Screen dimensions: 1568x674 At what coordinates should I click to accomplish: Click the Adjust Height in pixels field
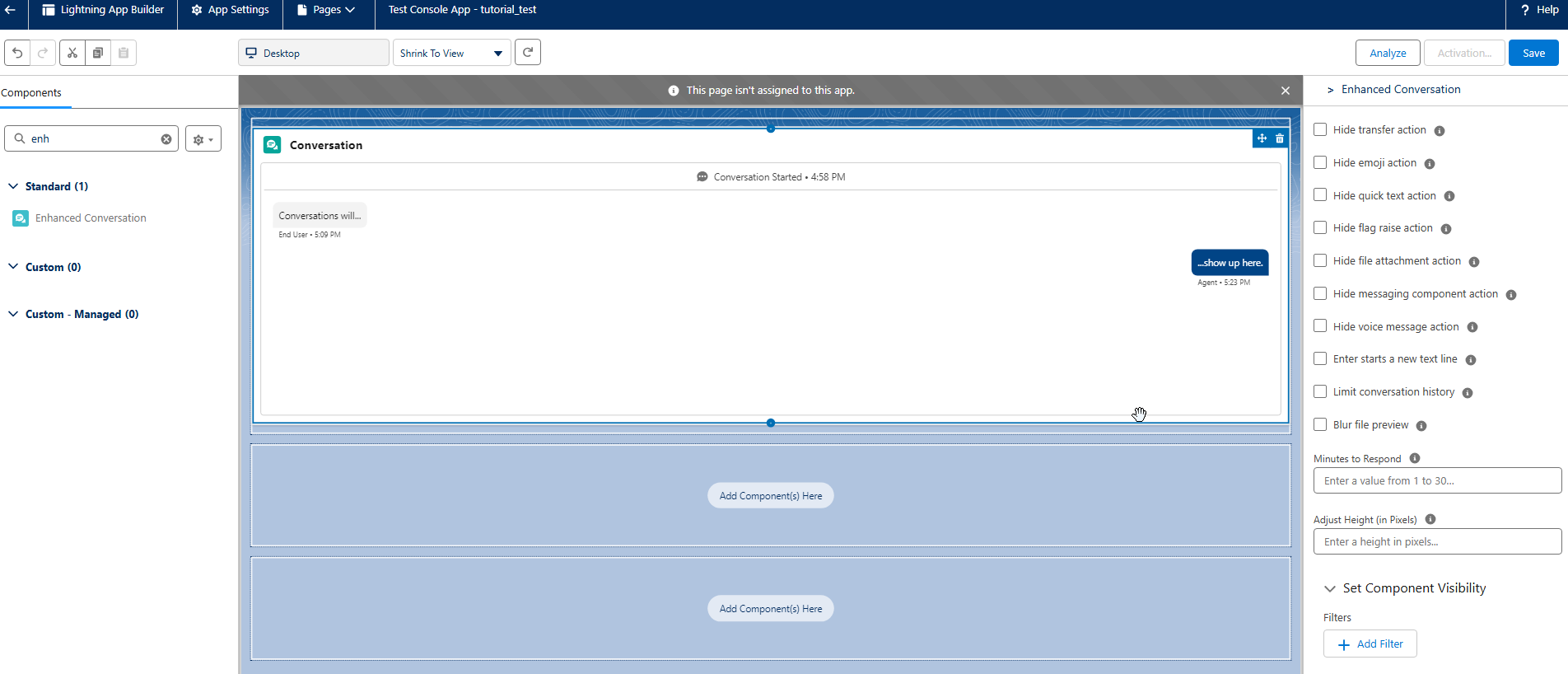tap(1437, 542)
